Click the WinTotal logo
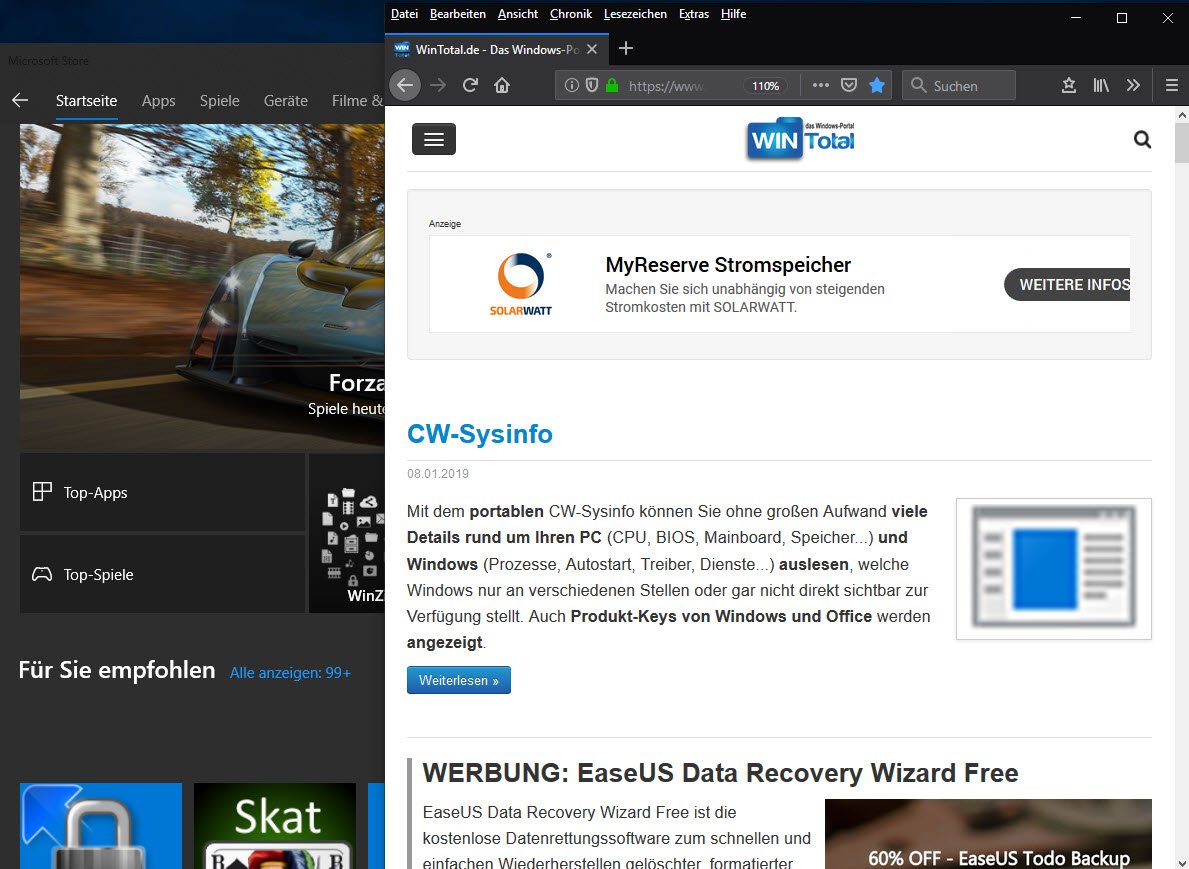 pyautogui.click(x=801, y=139)
